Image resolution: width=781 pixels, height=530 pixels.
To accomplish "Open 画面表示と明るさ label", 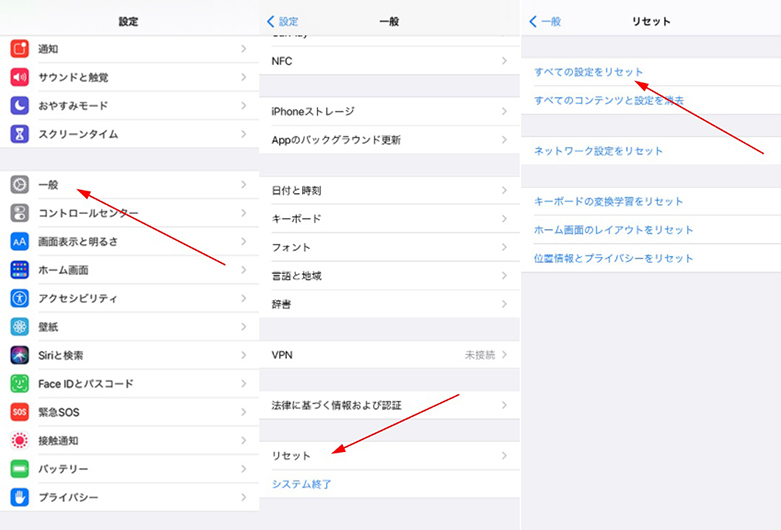I will (78, 242).
